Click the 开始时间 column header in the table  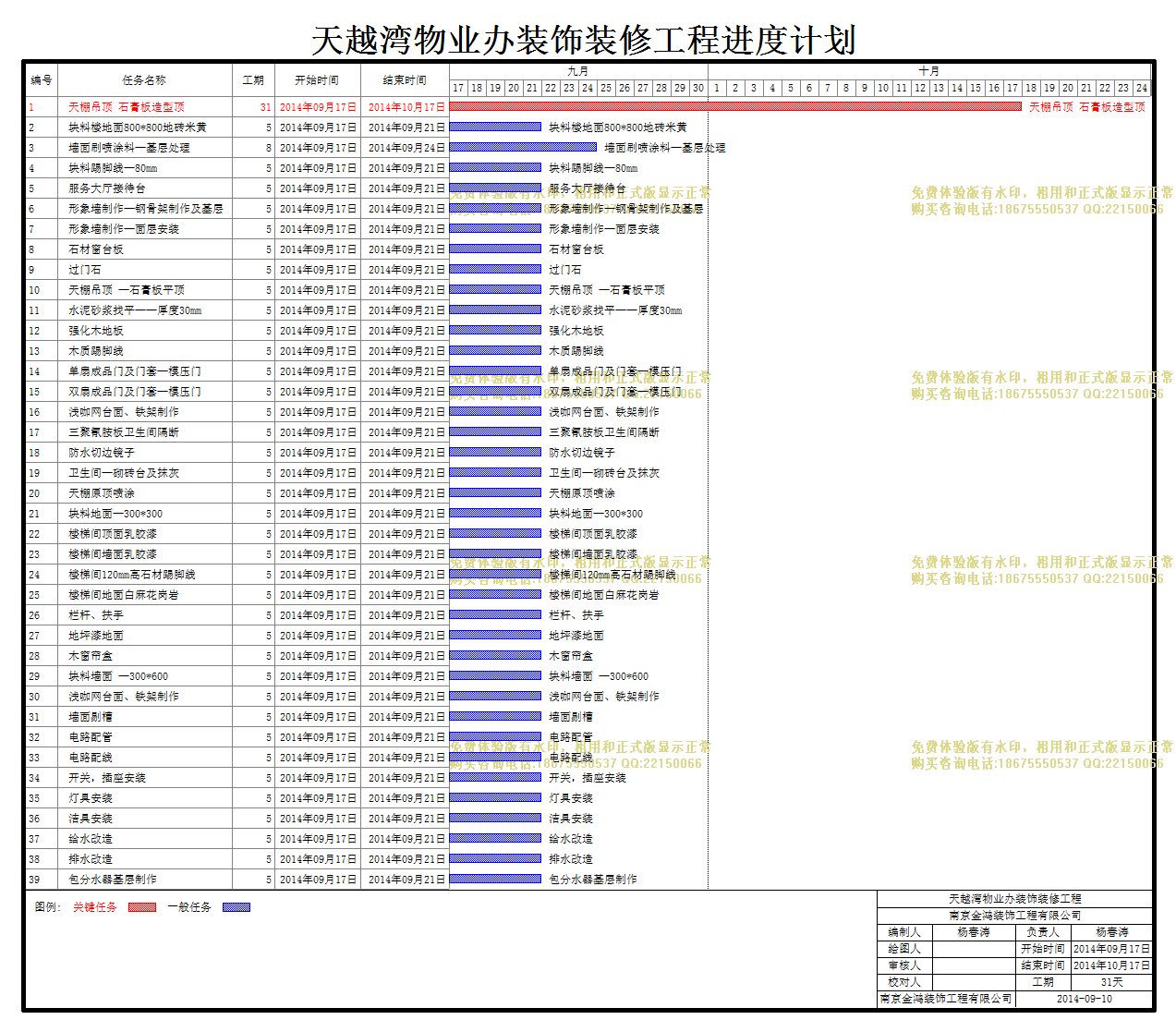pyautogui.click(x=317, y=80)
